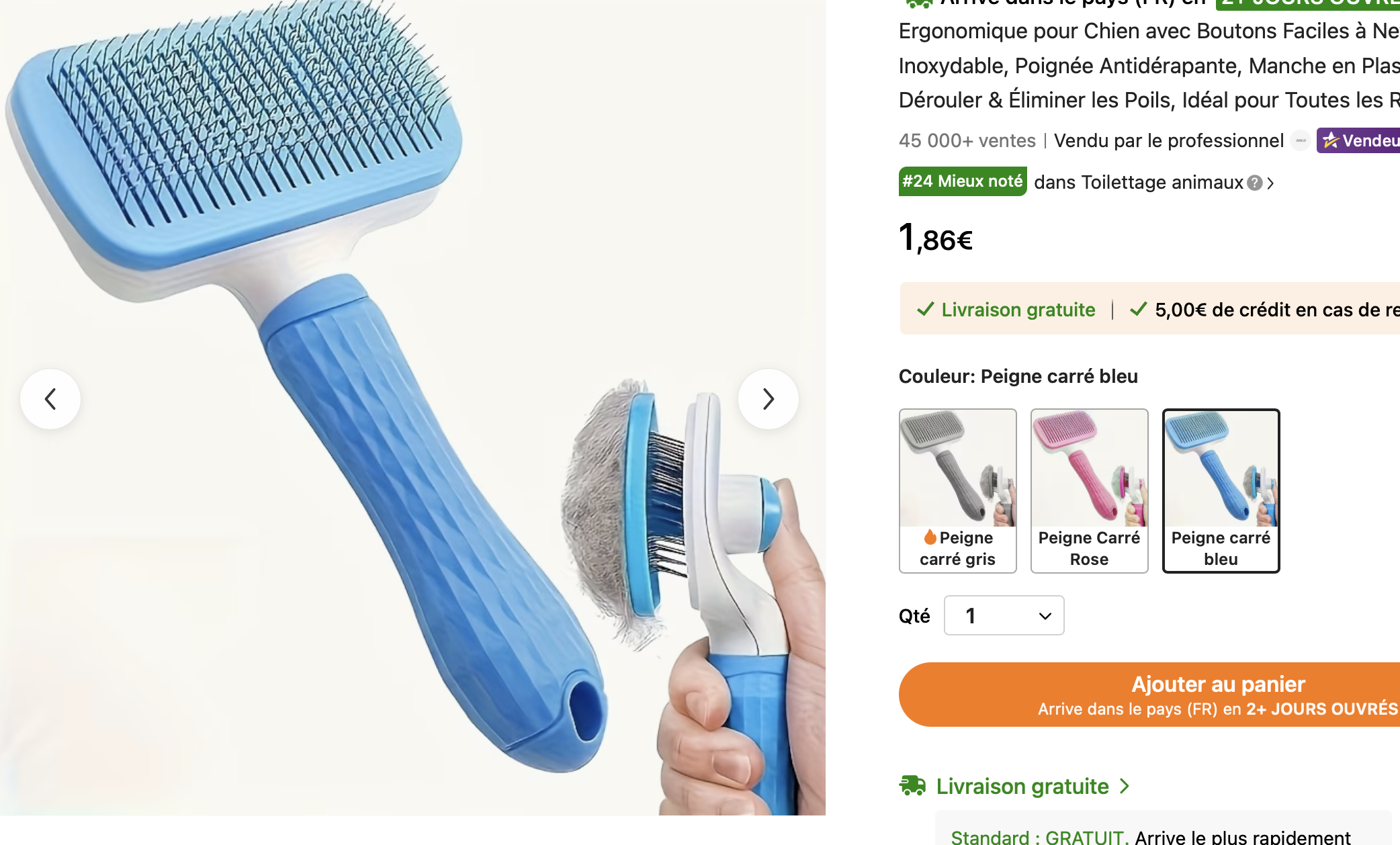The height and width of the screenshot is (845, 1400).
Task: Click the Vendeur star badge
Action: [1358, 140]
